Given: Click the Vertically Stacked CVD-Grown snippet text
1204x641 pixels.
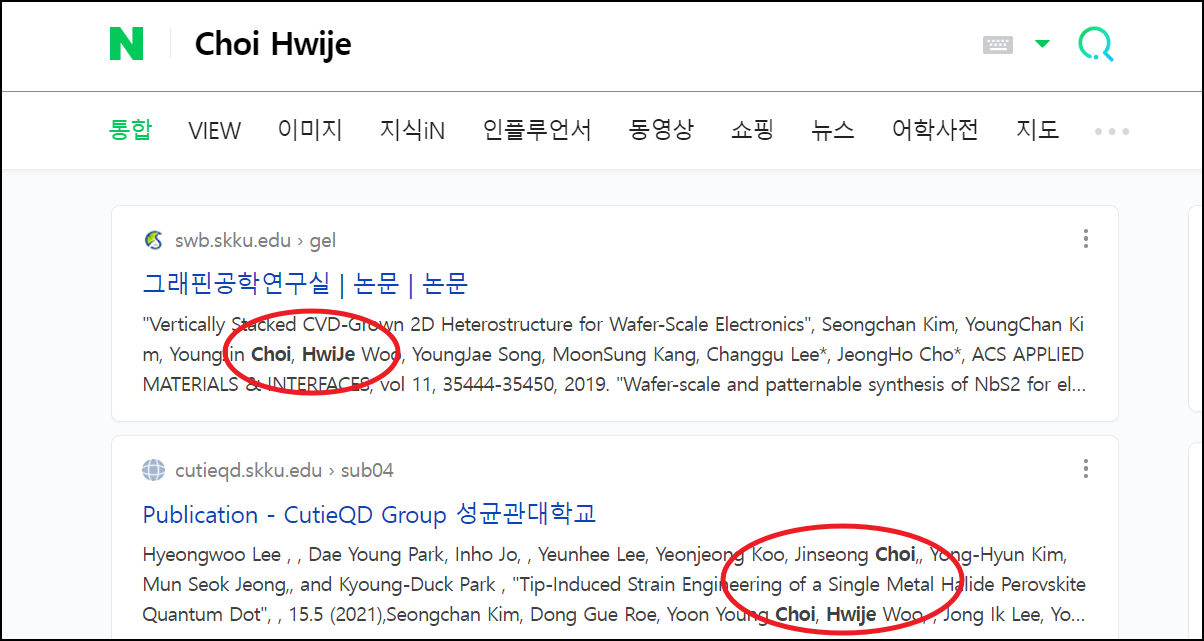Looking at the screenshot, I should click(x=614, y=354).
